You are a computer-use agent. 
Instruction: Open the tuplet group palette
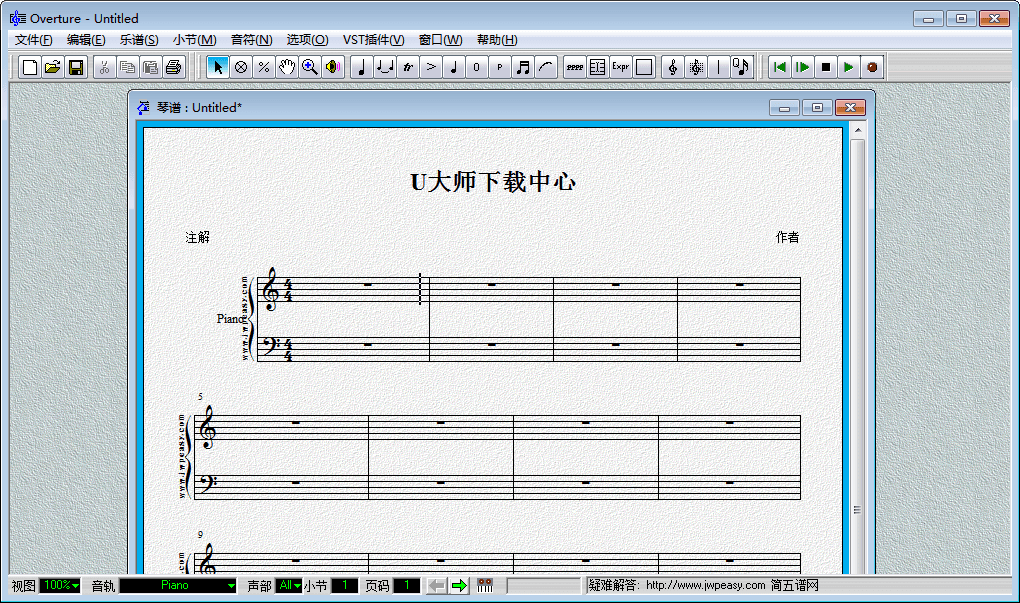(385, 67)
